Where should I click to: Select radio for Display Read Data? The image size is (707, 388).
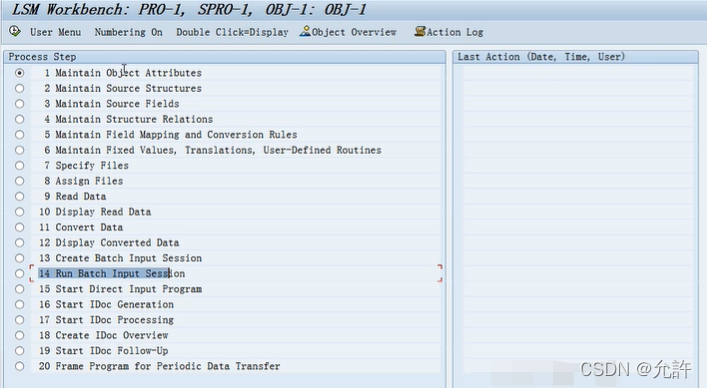(19, 212)
